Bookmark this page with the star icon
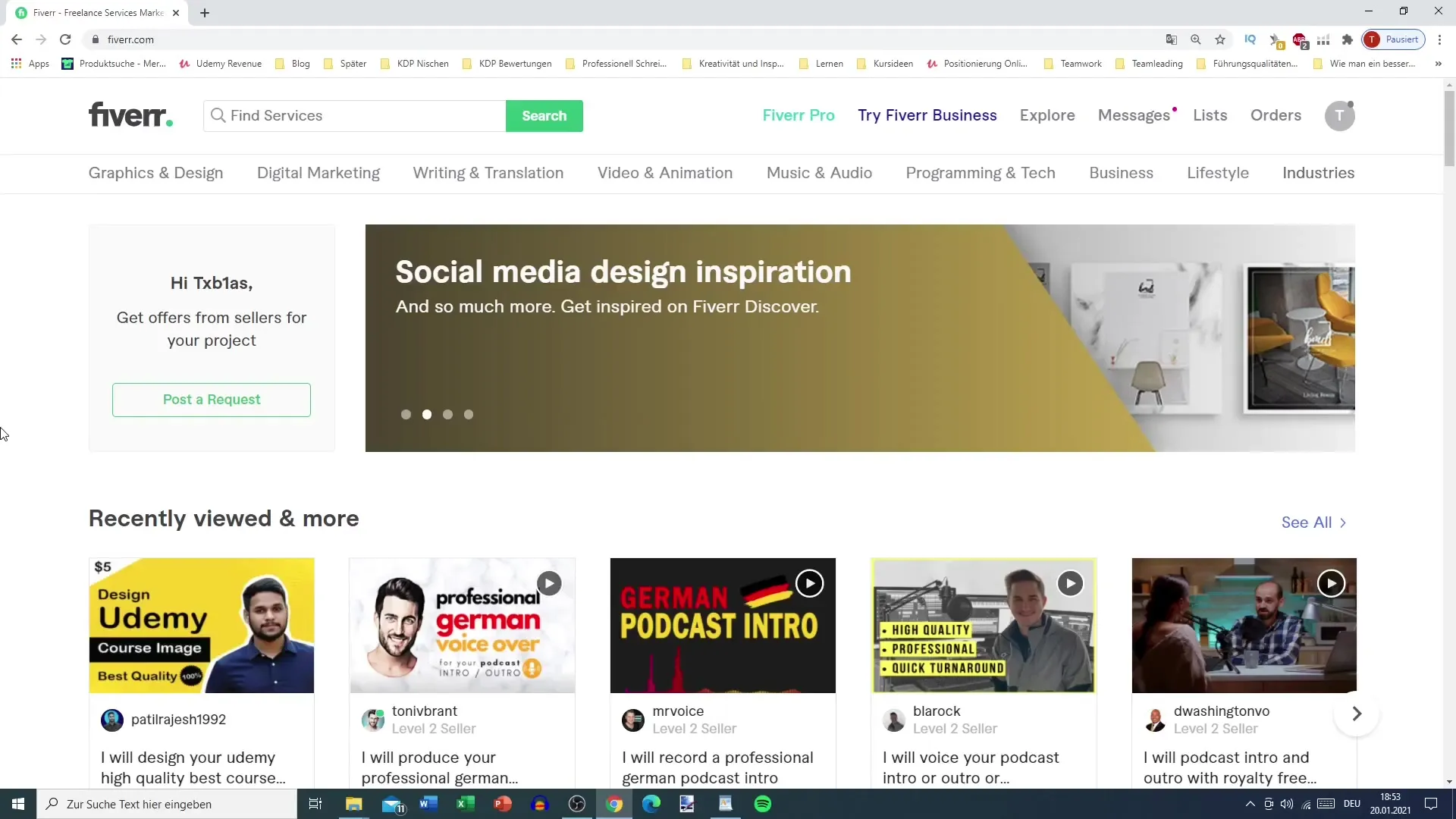Screen dimensions: 1456x819 (x=1219, y=39)
